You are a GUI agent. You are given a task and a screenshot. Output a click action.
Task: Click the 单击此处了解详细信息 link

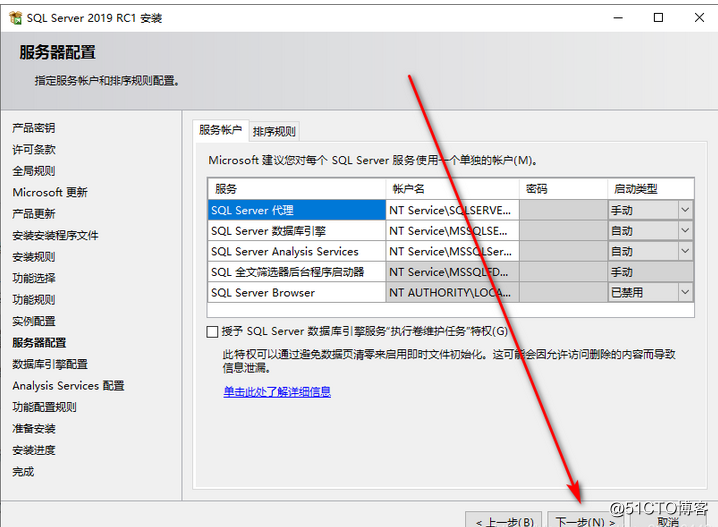click(277, 392)
